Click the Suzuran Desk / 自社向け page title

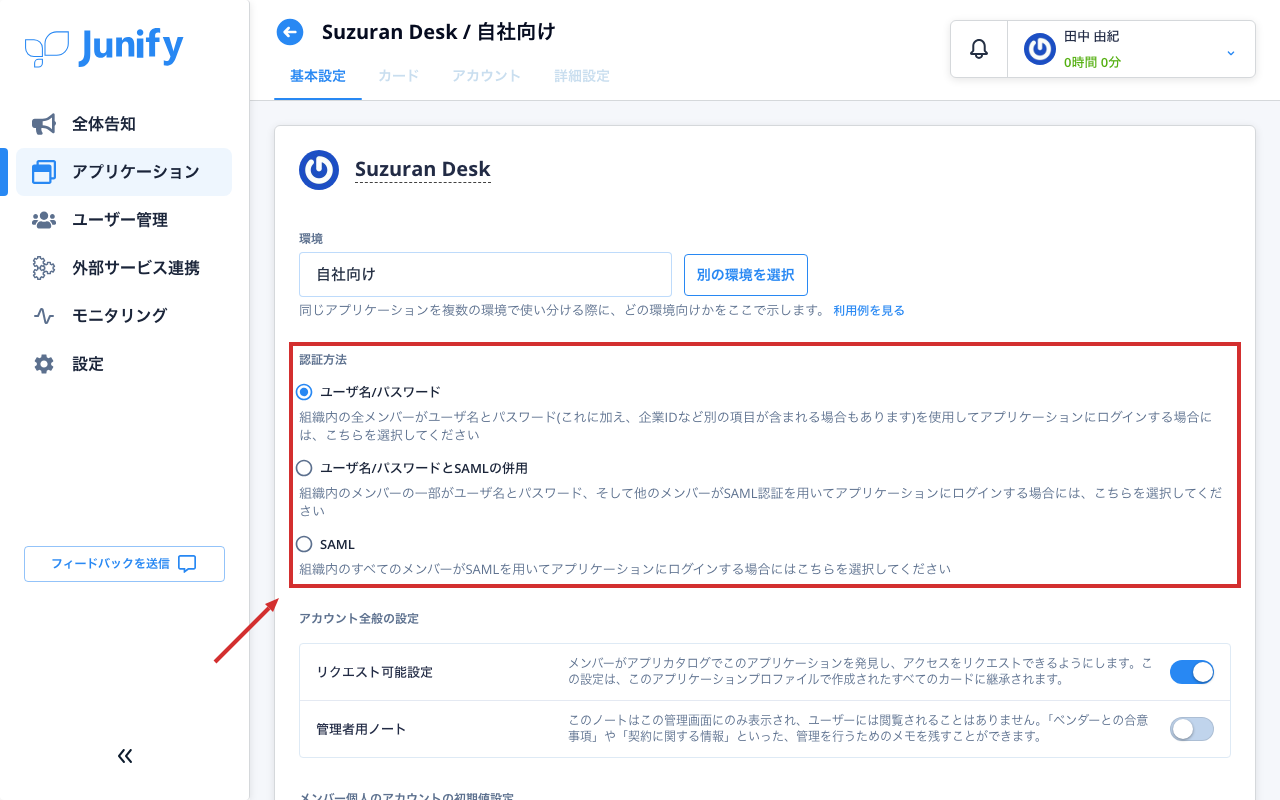tap(438, 32)
